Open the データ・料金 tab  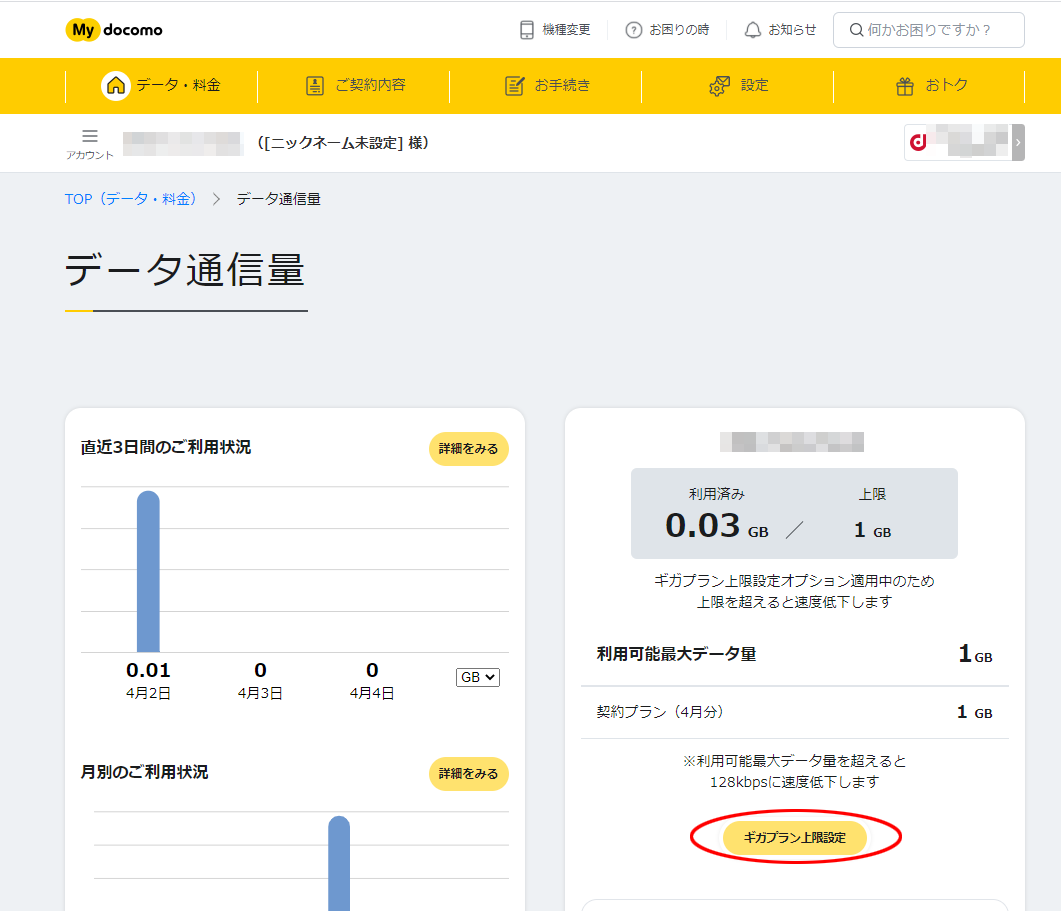162,85
